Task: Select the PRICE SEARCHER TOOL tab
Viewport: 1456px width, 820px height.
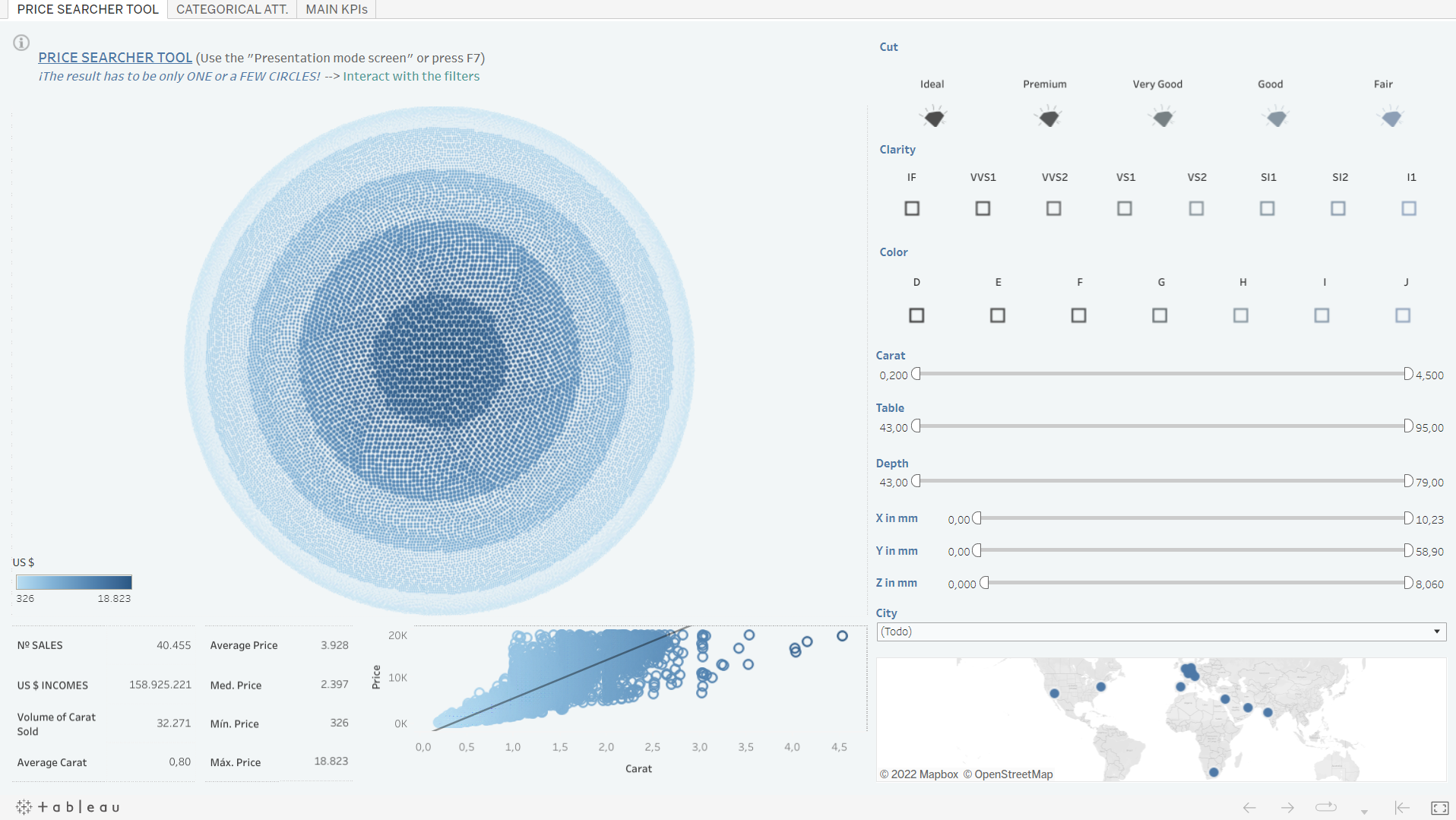Action: click(87, 9)
